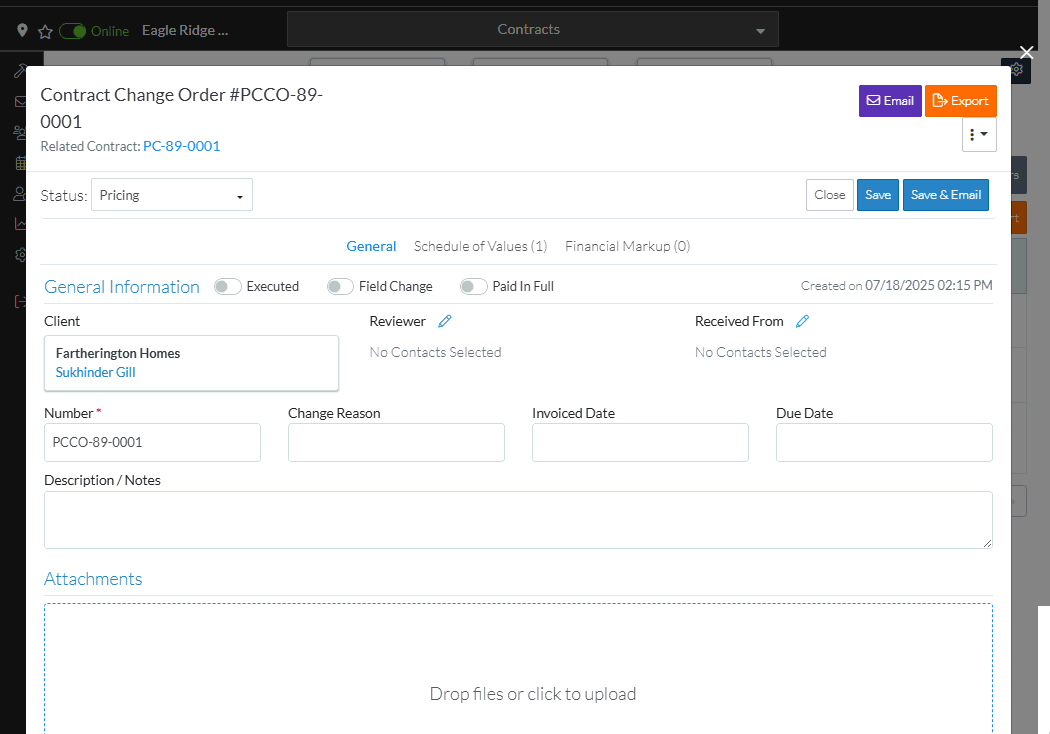Open the Status dropdown showing Pricing
1050x734 pixels.
coord(172,195)
